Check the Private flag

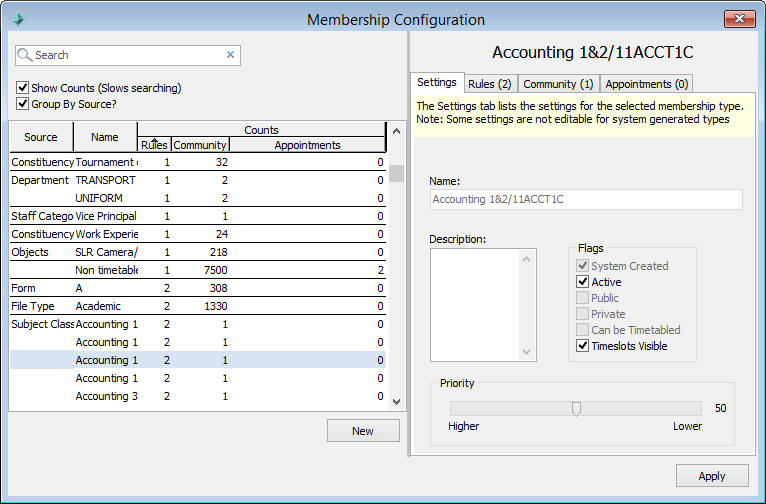[x=582, y=314]
